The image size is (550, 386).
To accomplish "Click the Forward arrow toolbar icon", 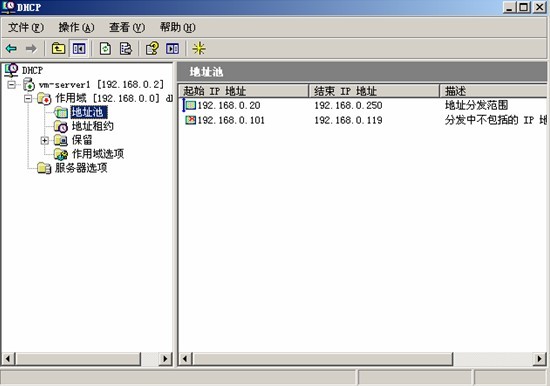I will [x=31, y=48].
